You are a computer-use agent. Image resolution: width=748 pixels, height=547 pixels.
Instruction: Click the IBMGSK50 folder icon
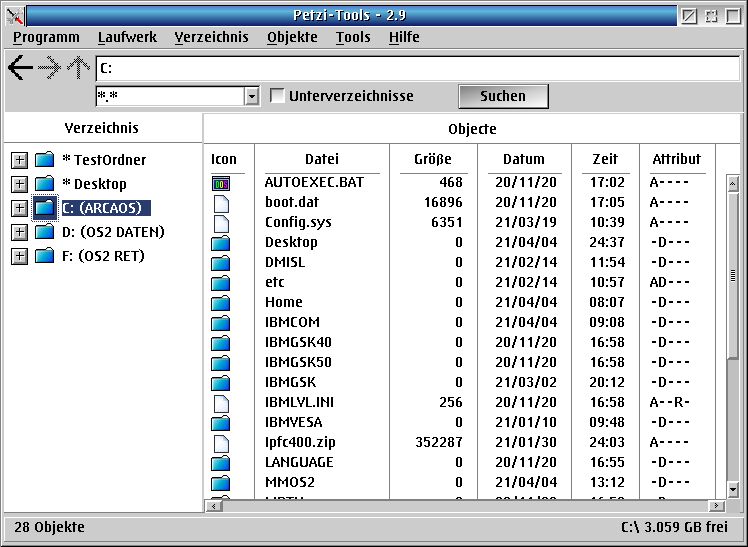click(x=221, y=363)
